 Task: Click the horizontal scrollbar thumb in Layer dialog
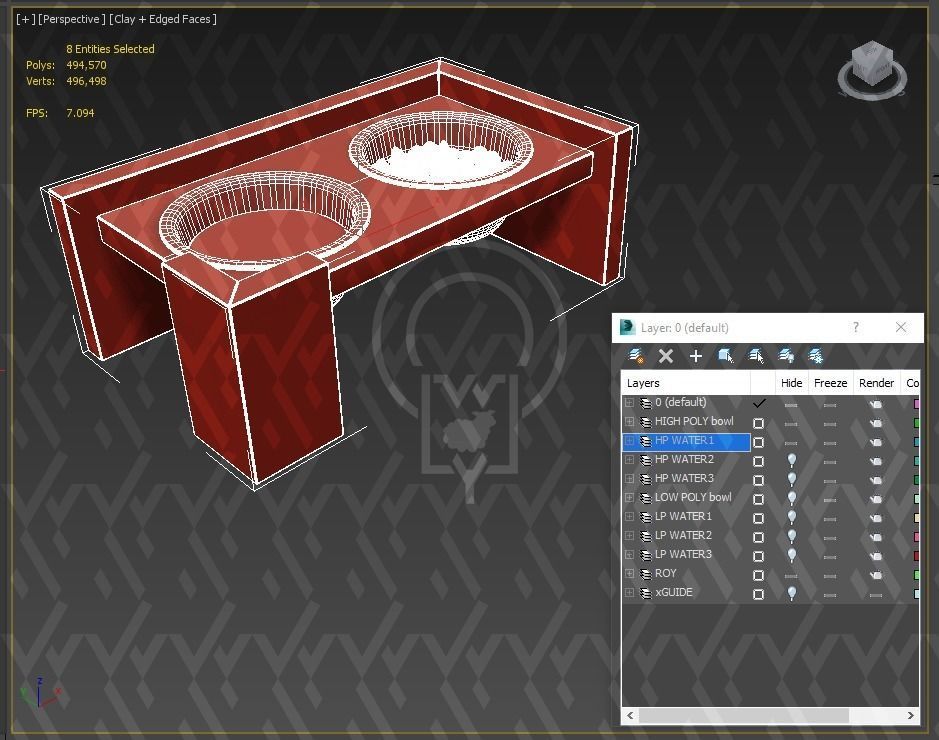pos(743,715)
